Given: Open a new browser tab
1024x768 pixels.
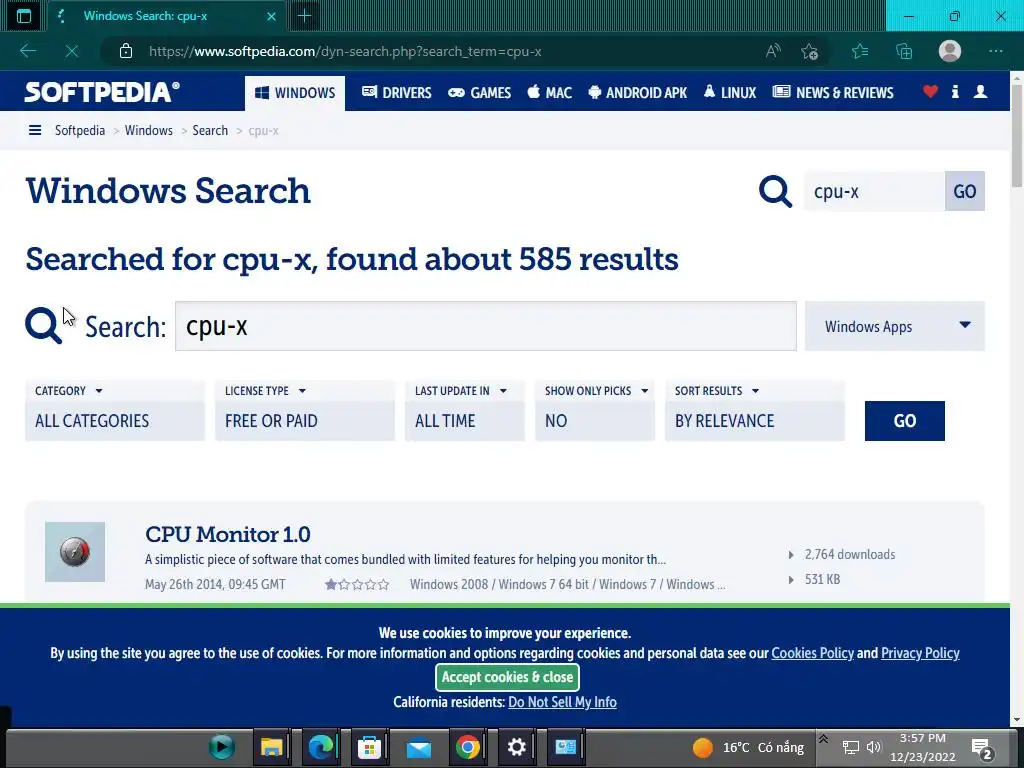Looking at the screenshot, I should click(304, 16).
